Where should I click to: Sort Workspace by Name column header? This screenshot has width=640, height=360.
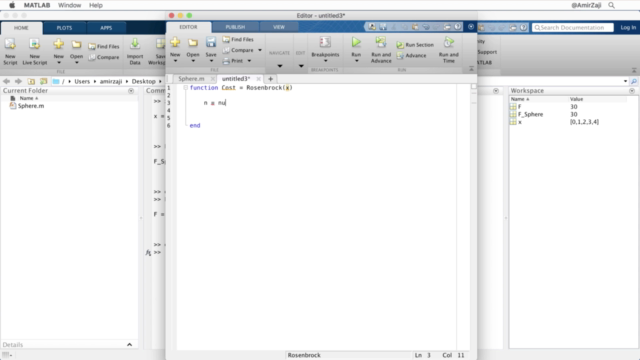coord(520,99)
